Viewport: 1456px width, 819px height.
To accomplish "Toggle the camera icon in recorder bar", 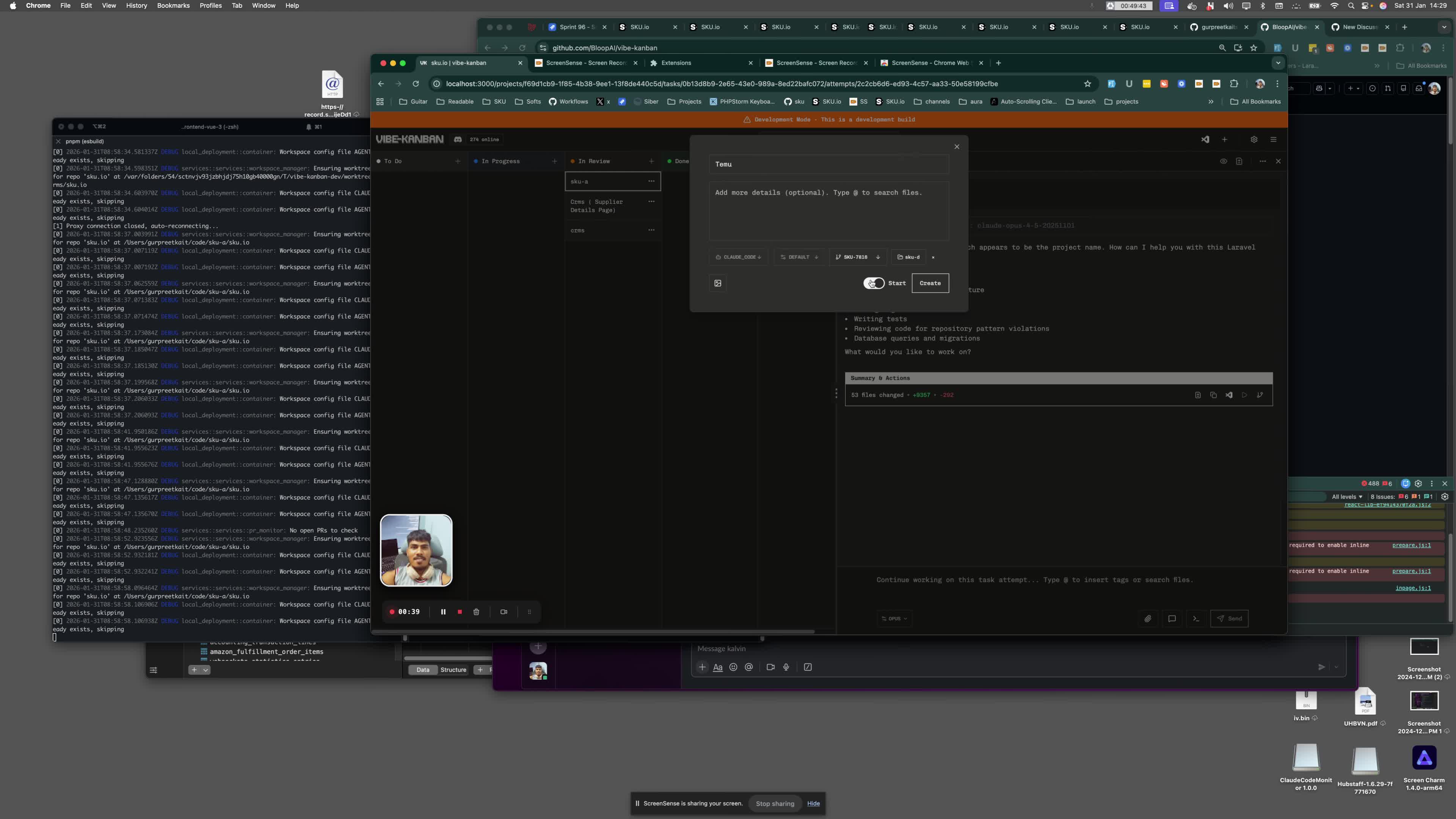I will point(504,612).
